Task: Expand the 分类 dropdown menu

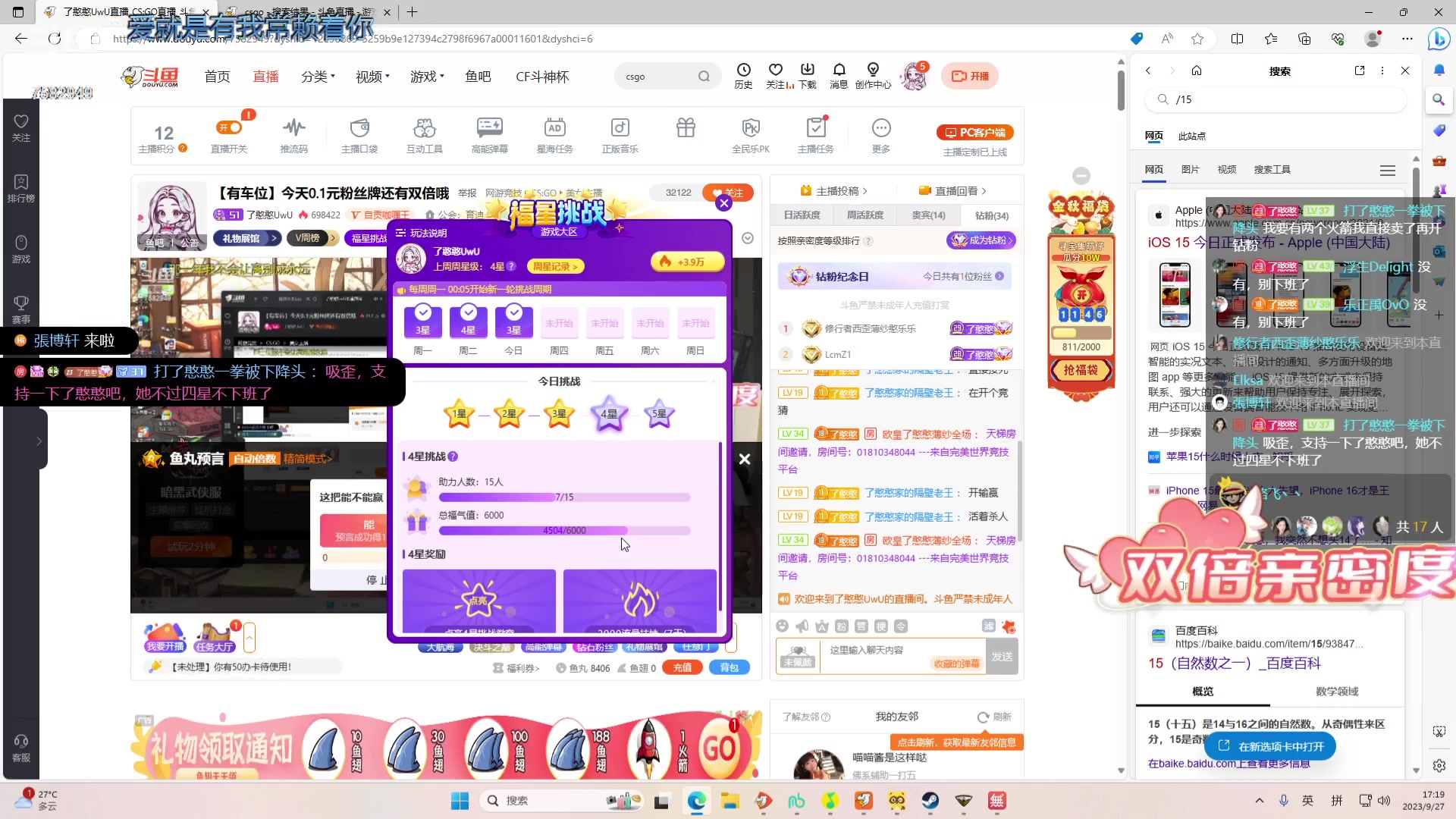Action: pos(318,77)
